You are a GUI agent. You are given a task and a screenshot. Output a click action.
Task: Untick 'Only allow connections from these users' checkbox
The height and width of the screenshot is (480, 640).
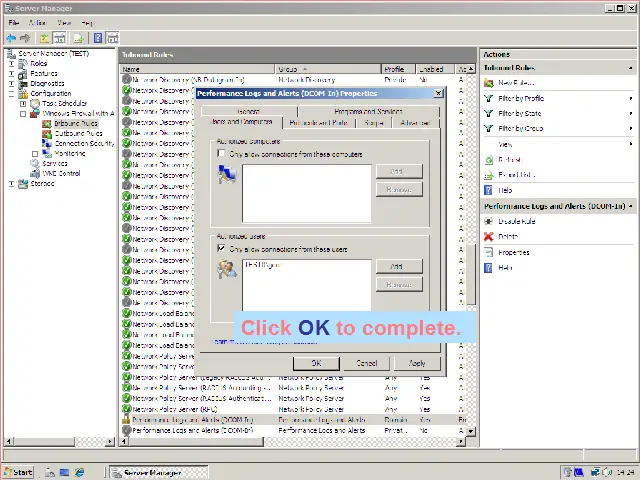(x=221, y=248)
